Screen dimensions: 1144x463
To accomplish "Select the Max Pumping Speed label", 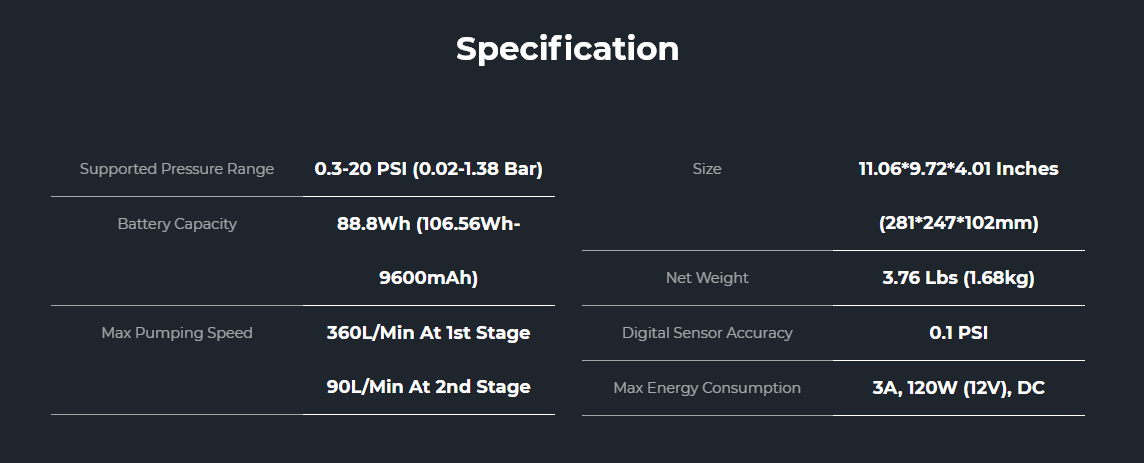I will [177, 333].
